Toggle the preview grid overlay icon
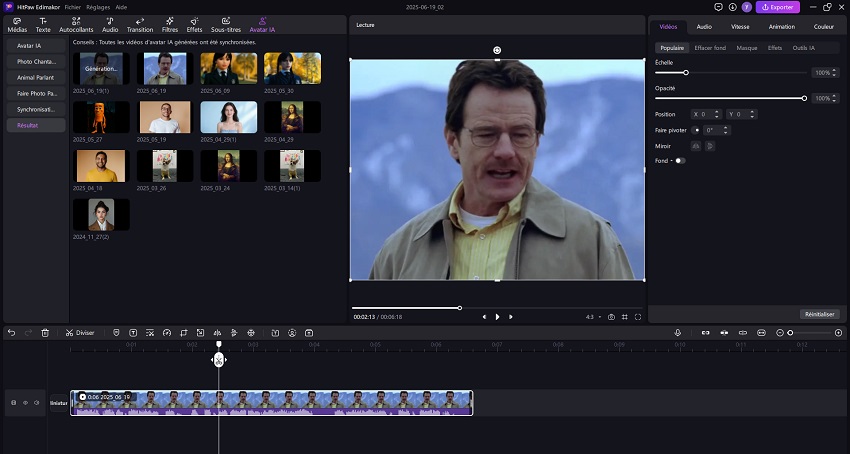The height and width of the screenshot is (454, 850). tap(624, 317)
